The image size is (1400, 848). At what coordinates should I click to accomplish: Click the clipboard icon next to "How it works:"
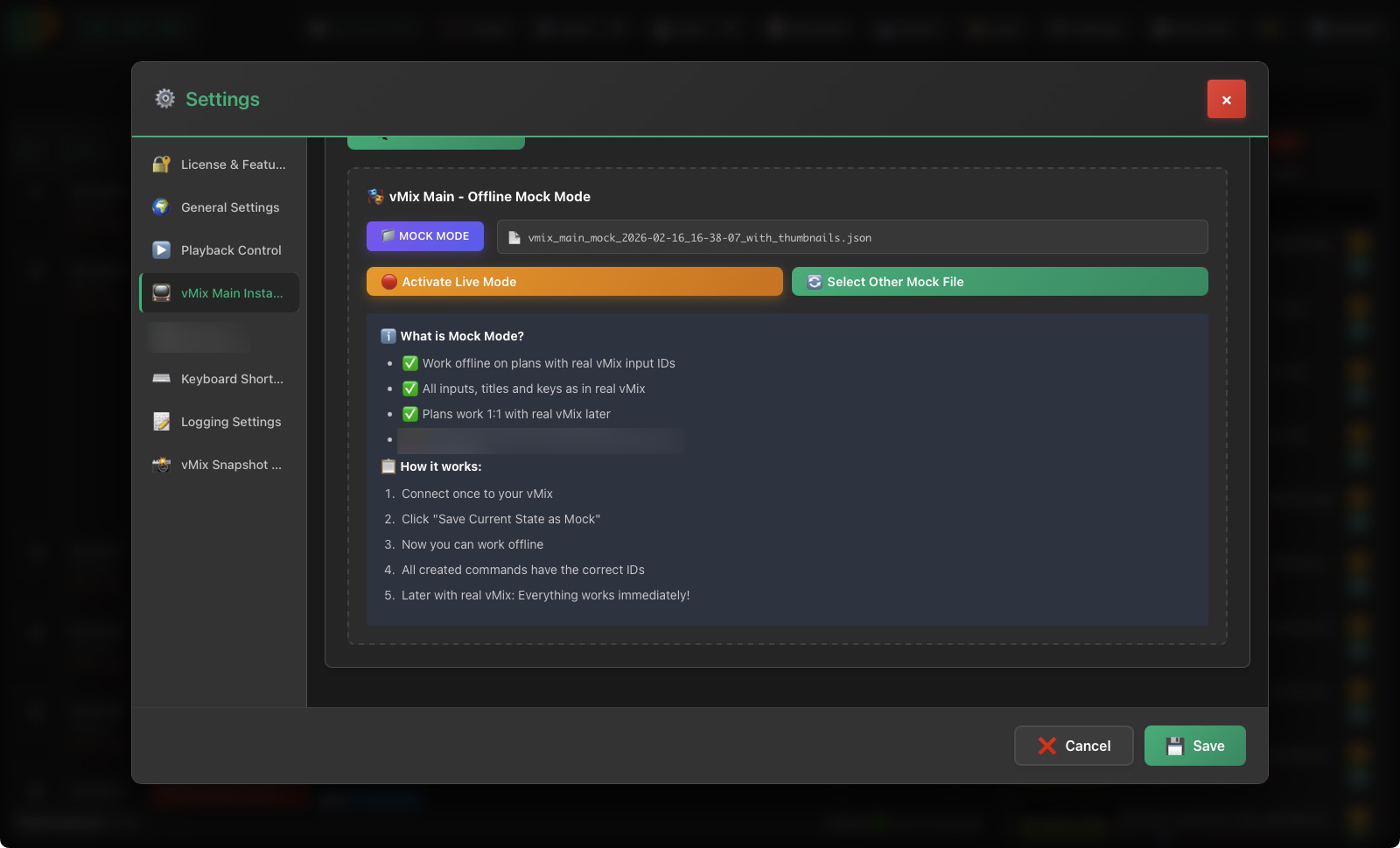point(387,466)
